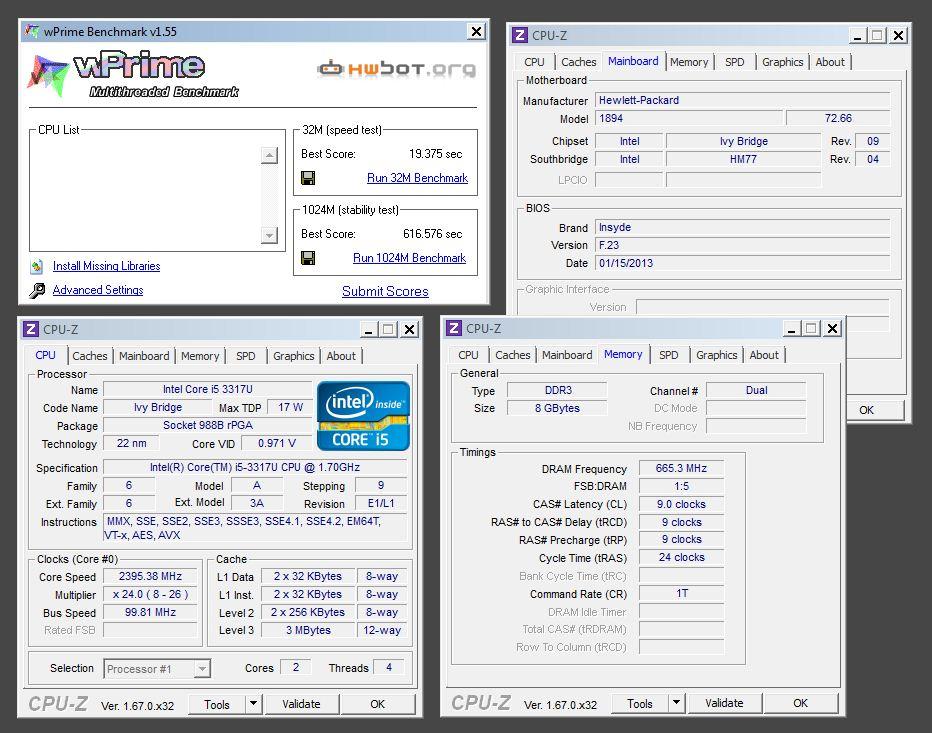Open the Memory tab in the CPU window
Screen dimensions: 932x733
pos(200,356)
